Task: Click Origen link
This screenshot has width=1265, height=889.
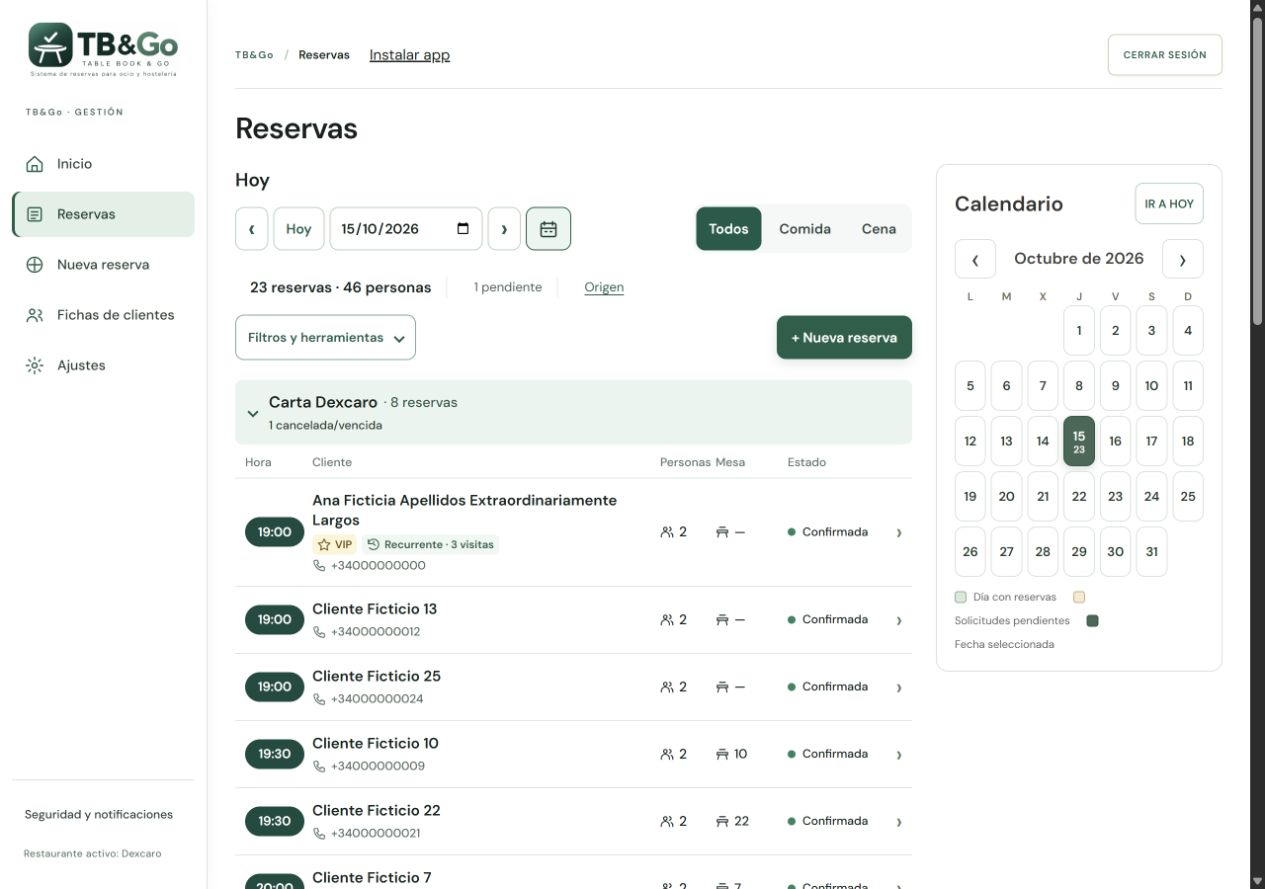Action: [x=604, y=287]
